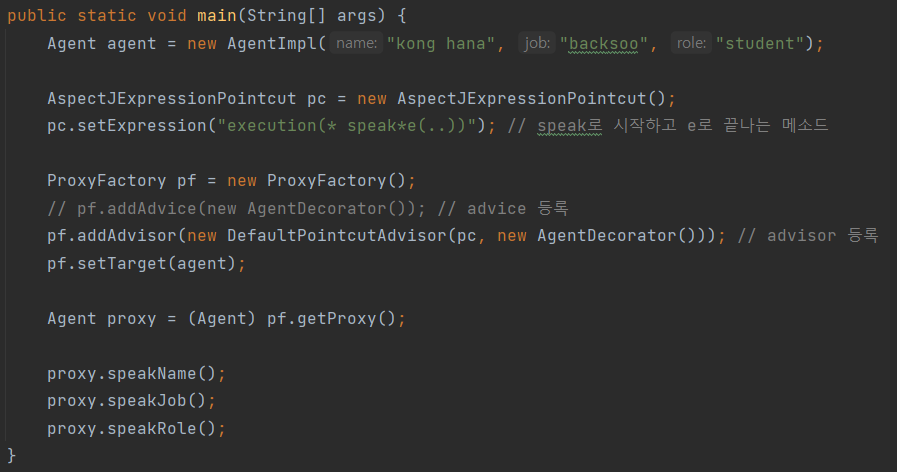Click the "backsoo" string with typo underline
The height and width of the screenshot is (472, 897).
pyautogui.click(x=604, y=43)
